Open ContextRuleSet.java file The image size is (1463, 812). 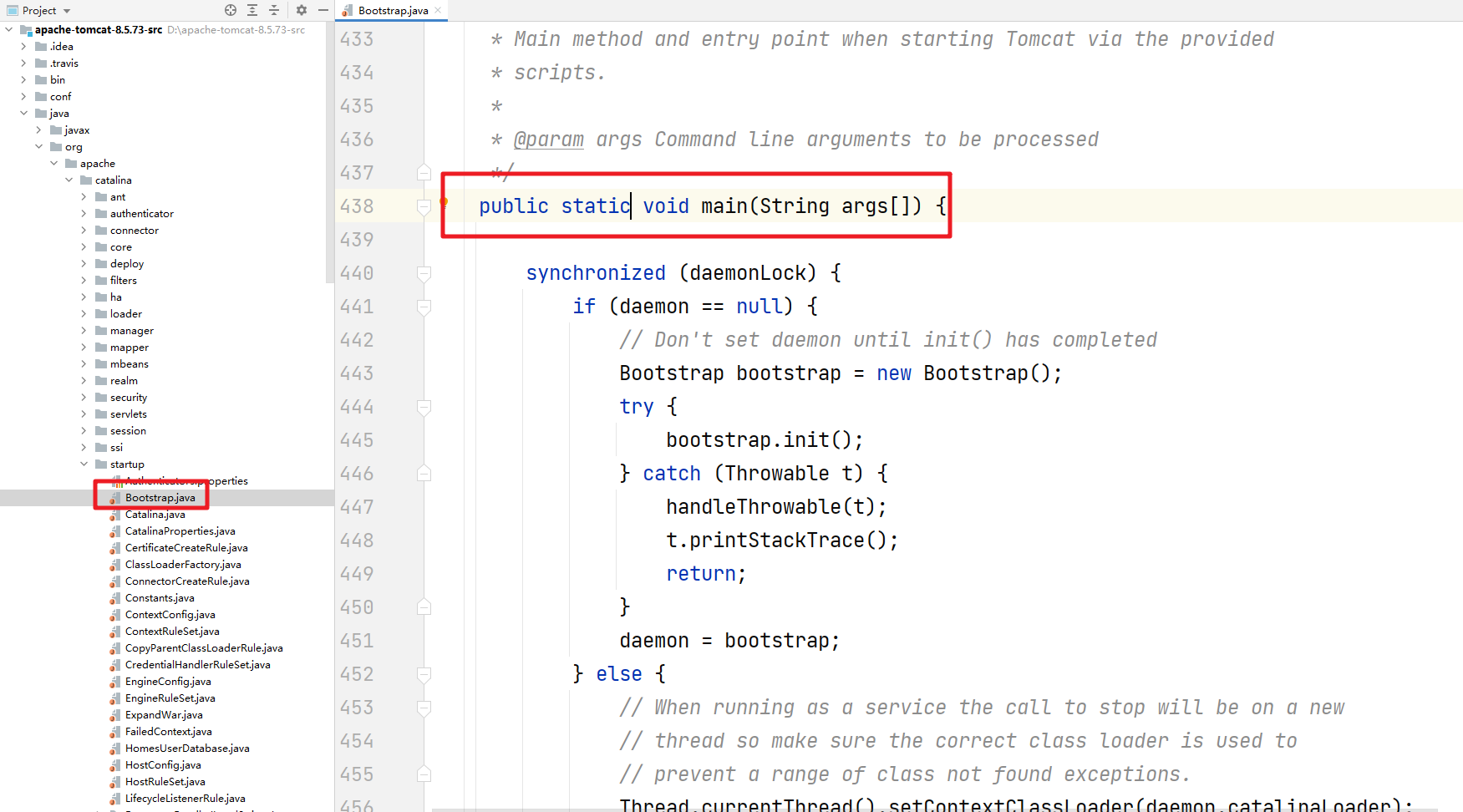coord(172,631)
